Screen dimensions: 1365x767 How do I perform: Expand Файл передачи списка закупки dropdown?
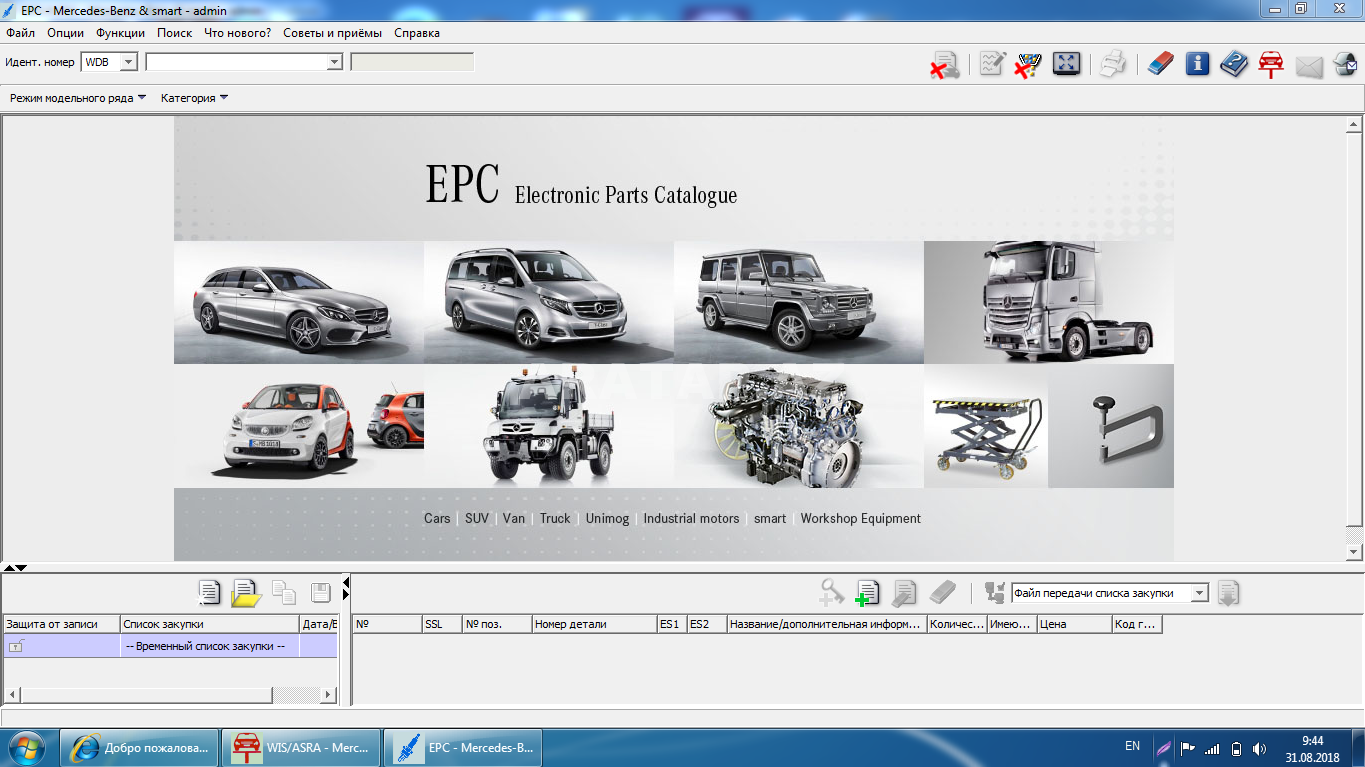[1200, 593]
